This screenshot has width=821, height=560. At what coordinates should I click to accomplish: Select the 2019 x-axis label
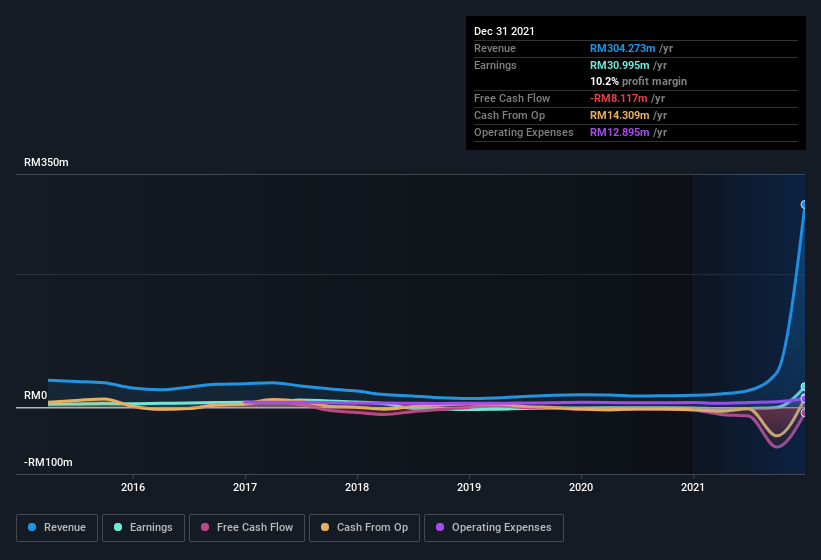pyautogui.click(x=469, y=487)
